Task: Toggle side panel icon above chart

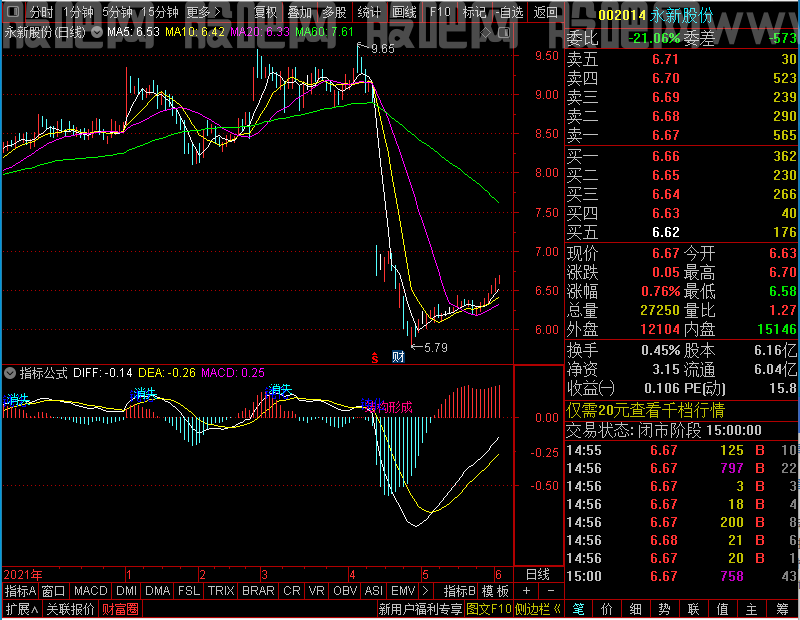Action: coord(504,33)
